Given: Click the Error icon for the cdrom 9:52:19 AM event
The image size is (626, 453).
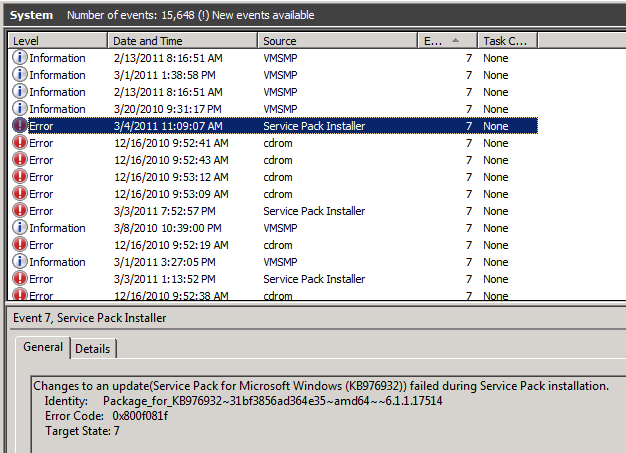Looking at the screenshot, I should 19,245.
